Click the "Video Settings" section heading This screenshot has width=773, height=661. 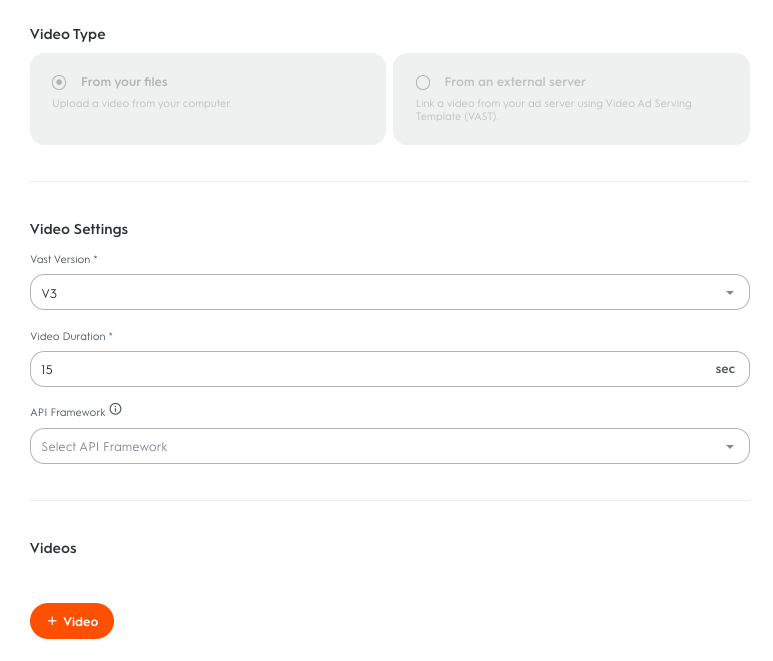(x=79, y=229)
